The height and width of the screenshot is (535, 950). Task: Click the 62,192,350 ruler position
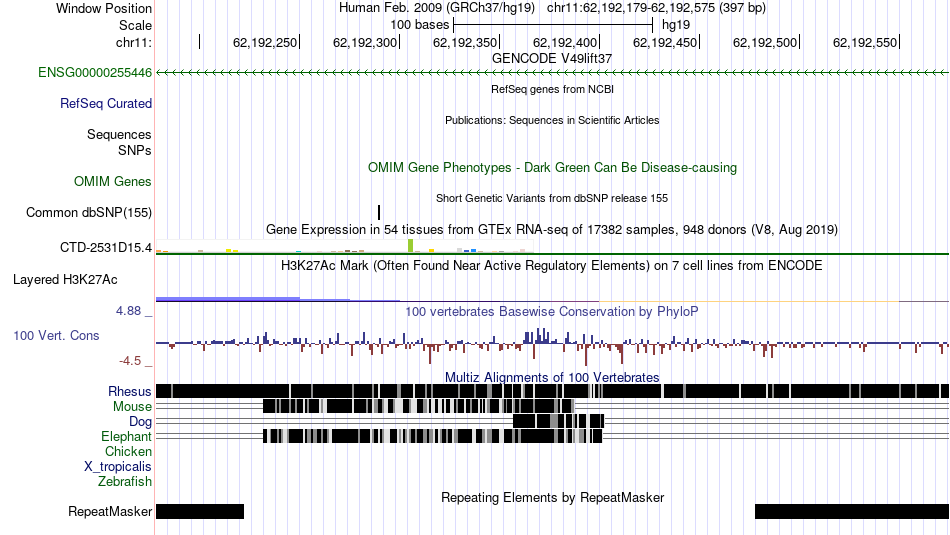(465, 42)
